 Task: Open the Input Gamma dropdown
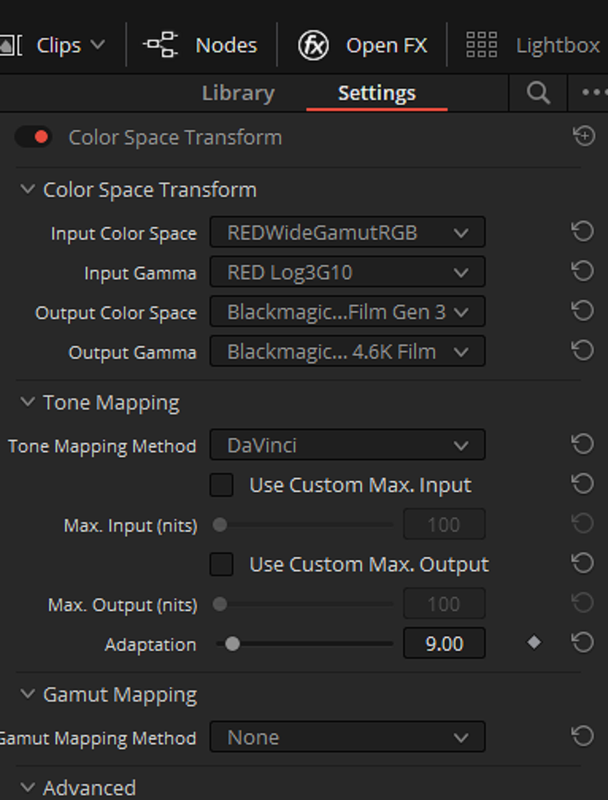[x=347, y=272]
